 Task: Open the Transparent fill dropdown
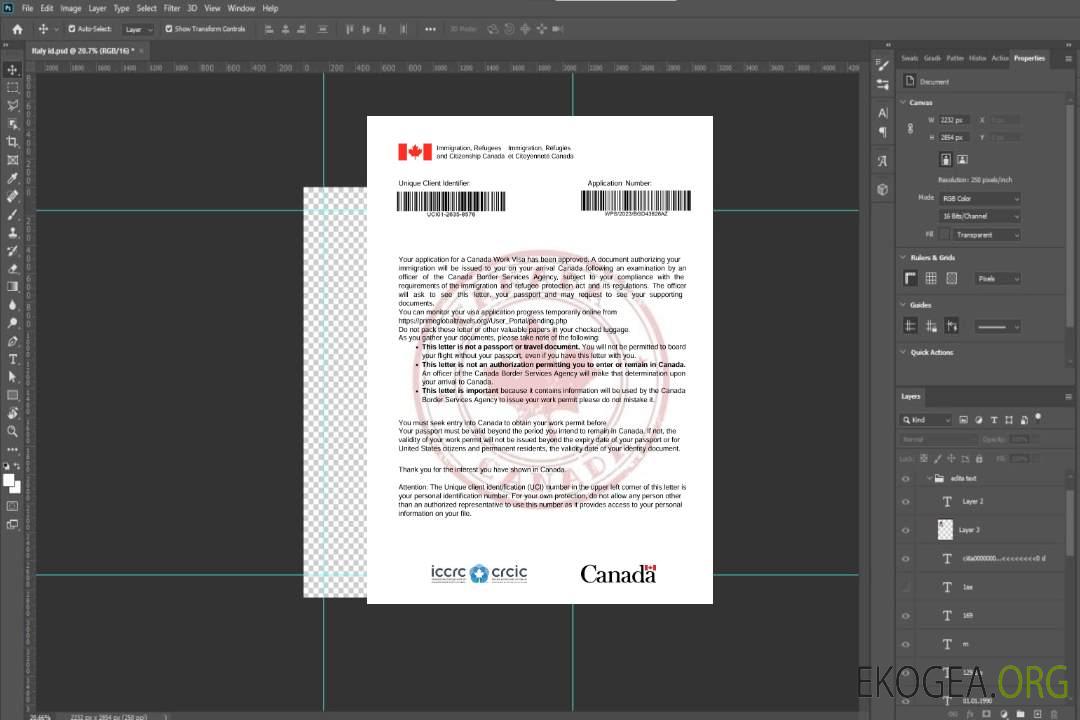click(x=986, y=235)
